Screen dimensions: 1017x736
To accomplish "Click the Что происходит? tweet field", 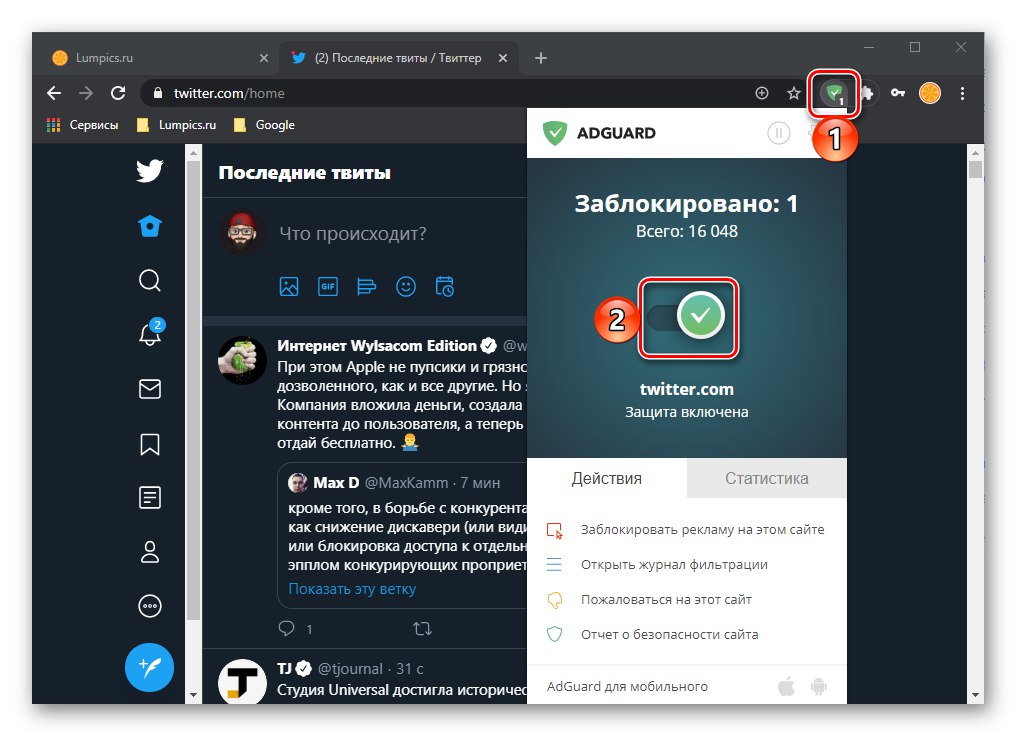I will [x=353, y=233].
